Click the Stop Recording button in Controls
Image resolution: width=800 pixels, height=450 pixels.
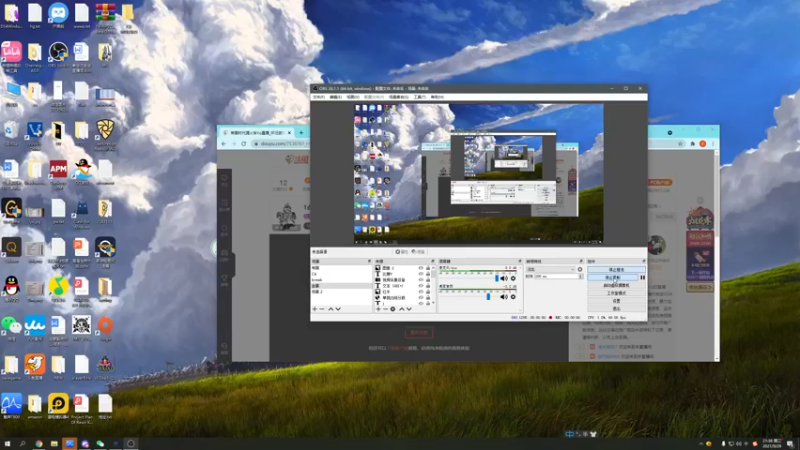coord(613,278)
